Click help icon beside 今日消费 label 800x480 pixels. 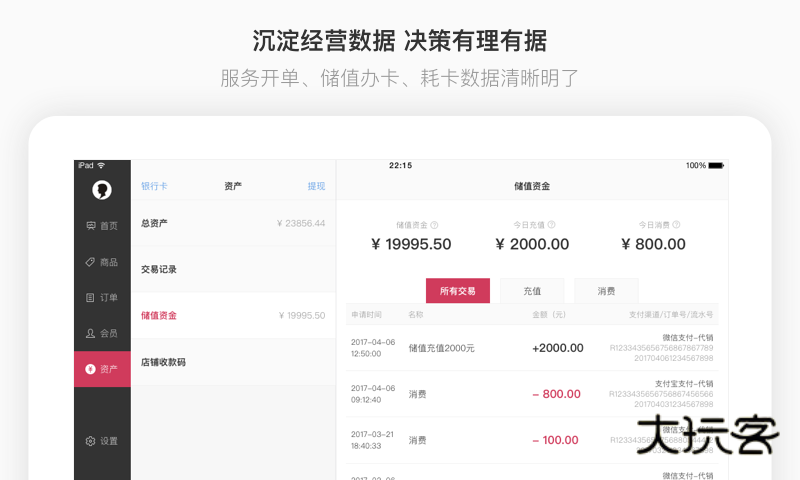tap(677, 224)
